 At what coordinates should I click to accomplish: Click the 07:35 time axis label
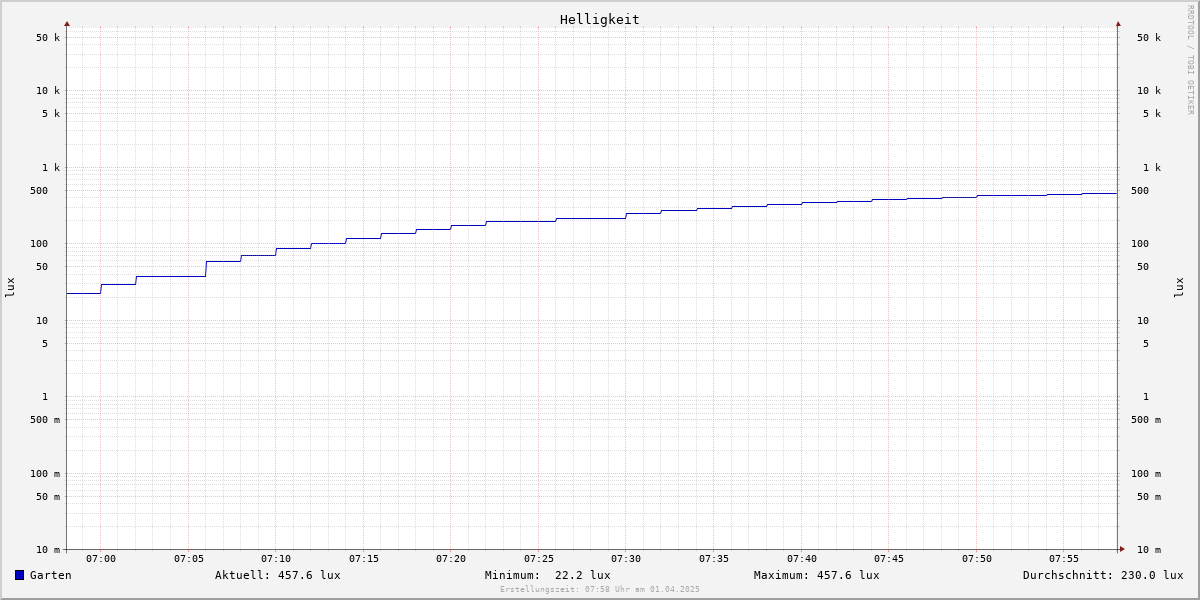click(x=714, y=559)
